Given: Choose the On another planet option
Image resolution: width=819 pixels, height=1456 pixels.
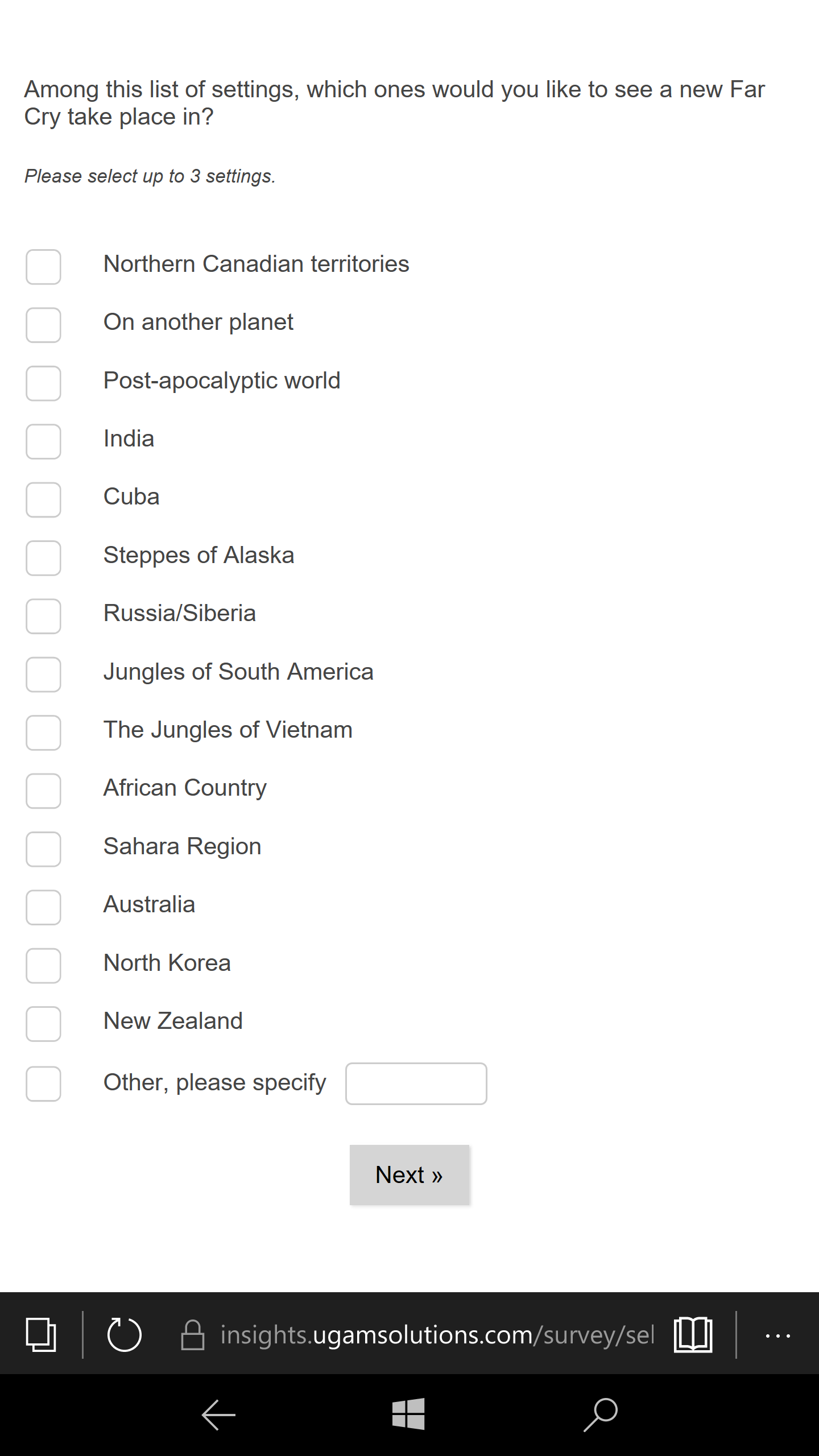Looking at the screenshot, I should [x=43, y=325].
